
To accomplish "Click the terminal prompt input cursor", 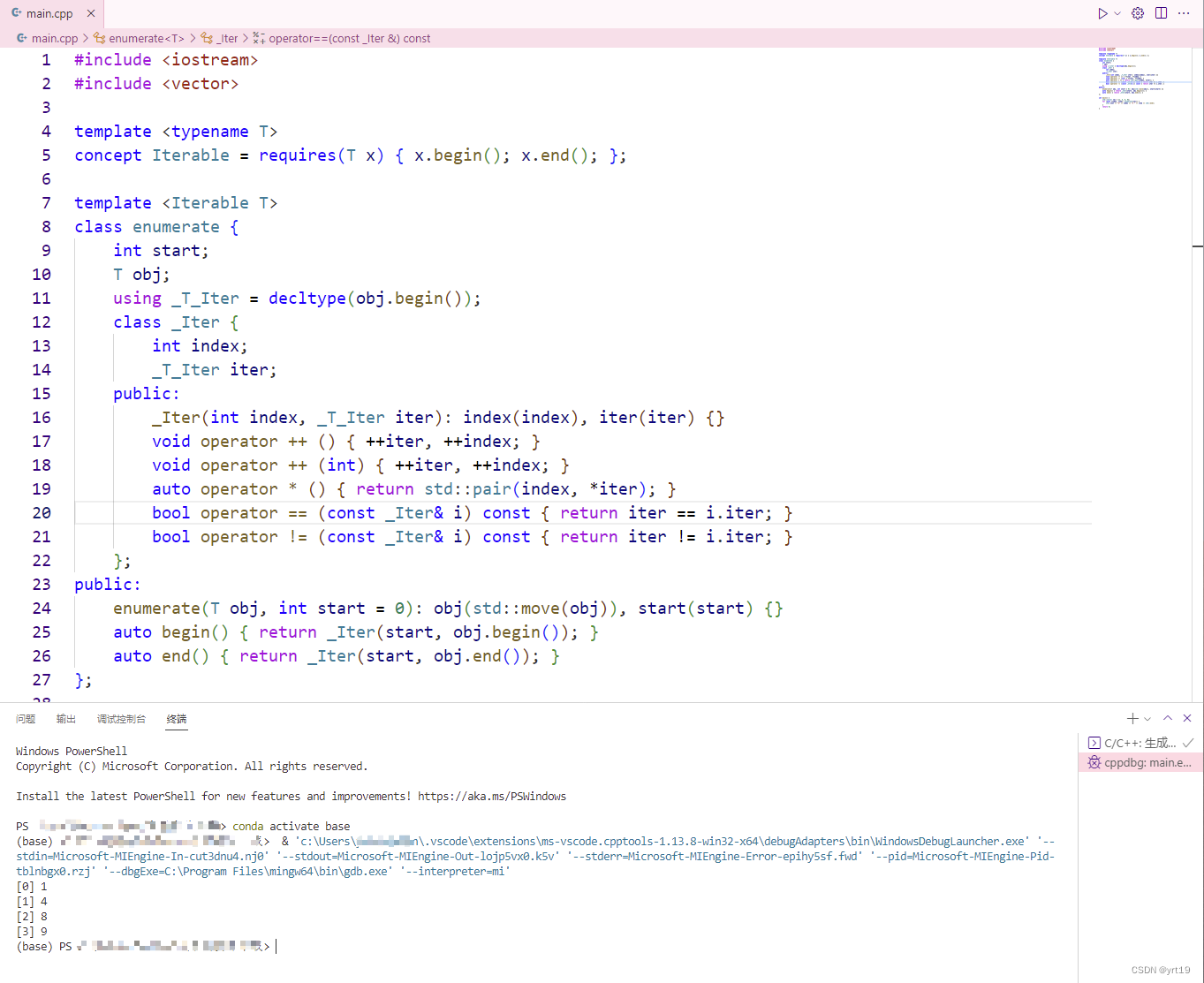I will [276, 946].
